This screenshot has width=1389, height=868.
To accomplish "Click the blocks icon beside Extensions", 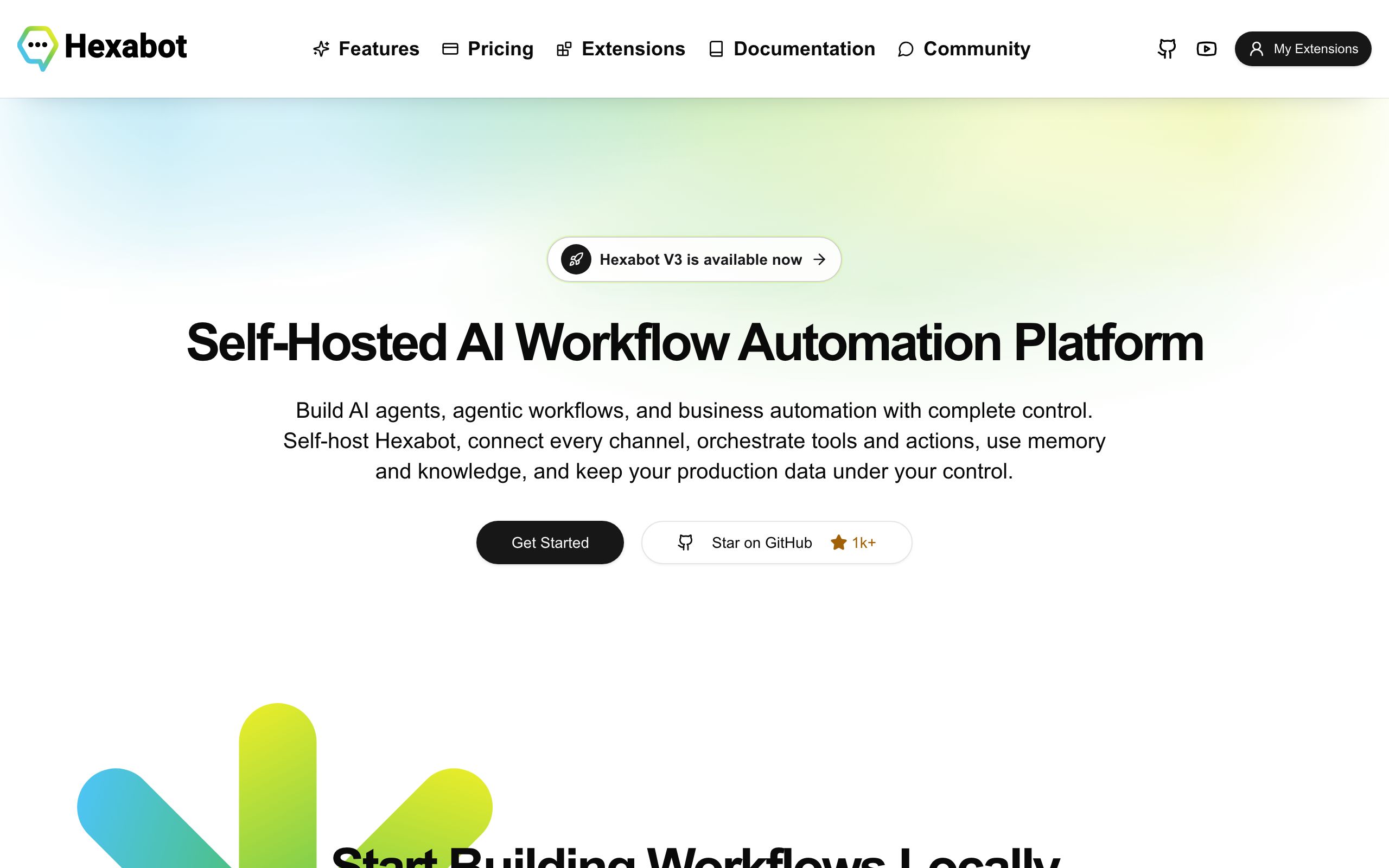I will [x=564, y=49].
